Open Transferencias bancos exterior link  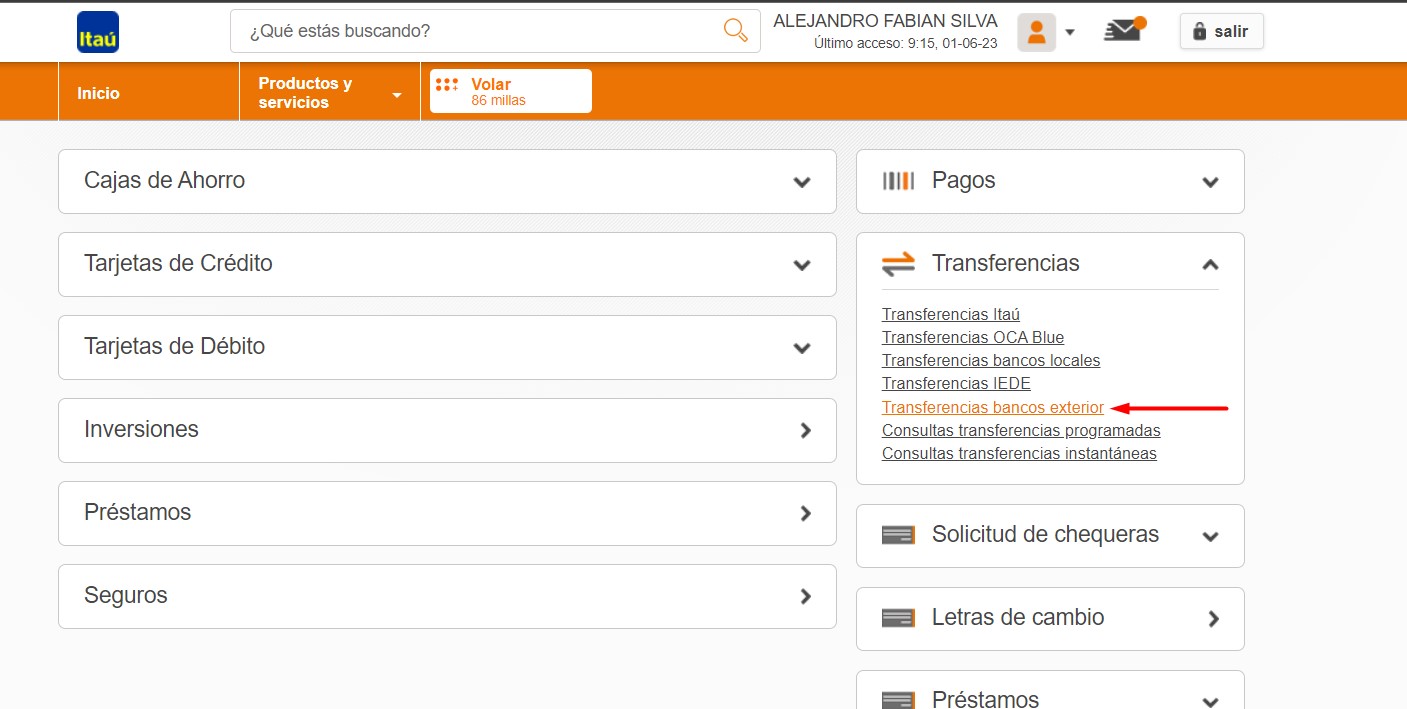(992, 408)
